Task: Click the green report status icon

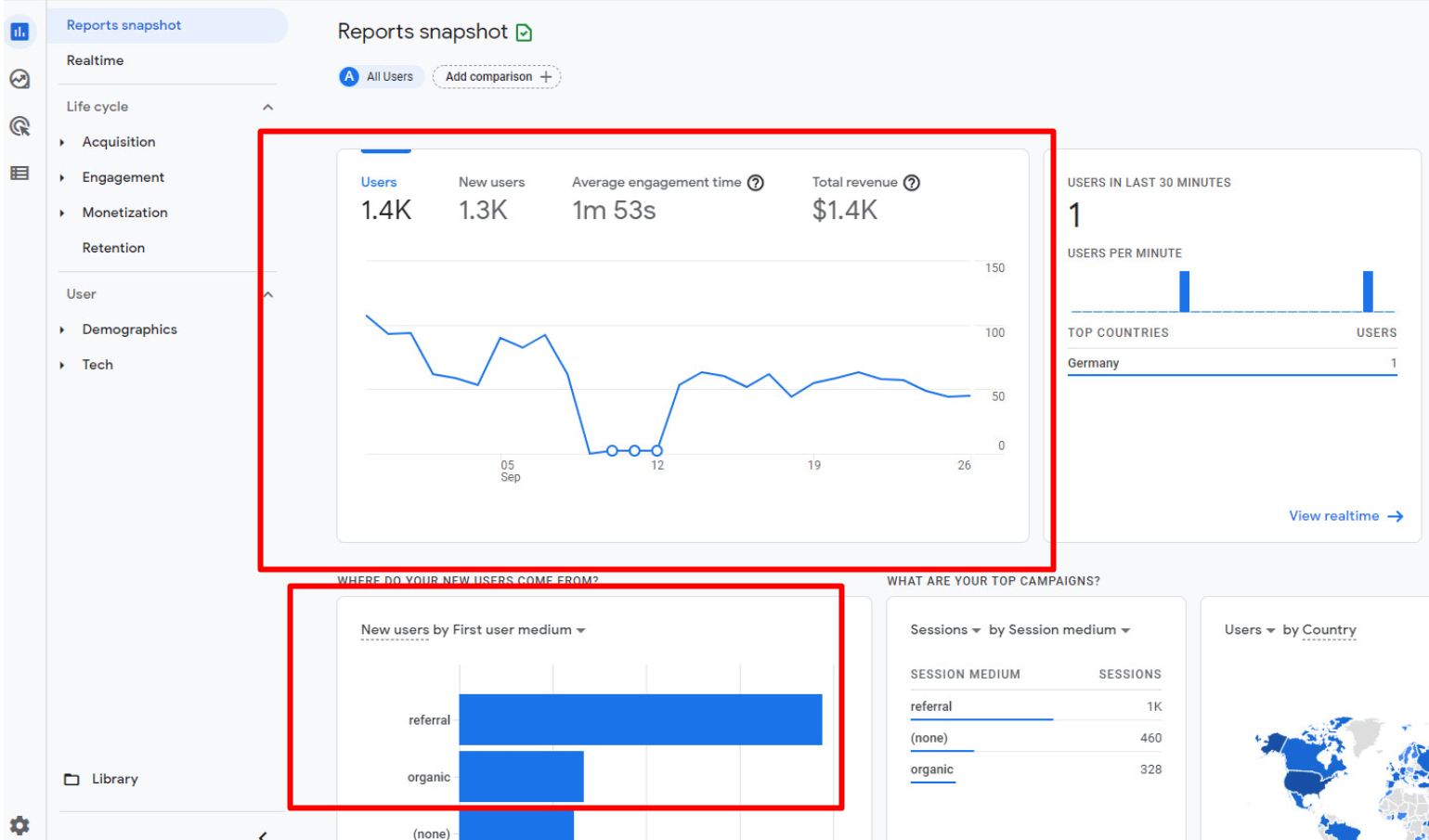Action: pos(524,32)
